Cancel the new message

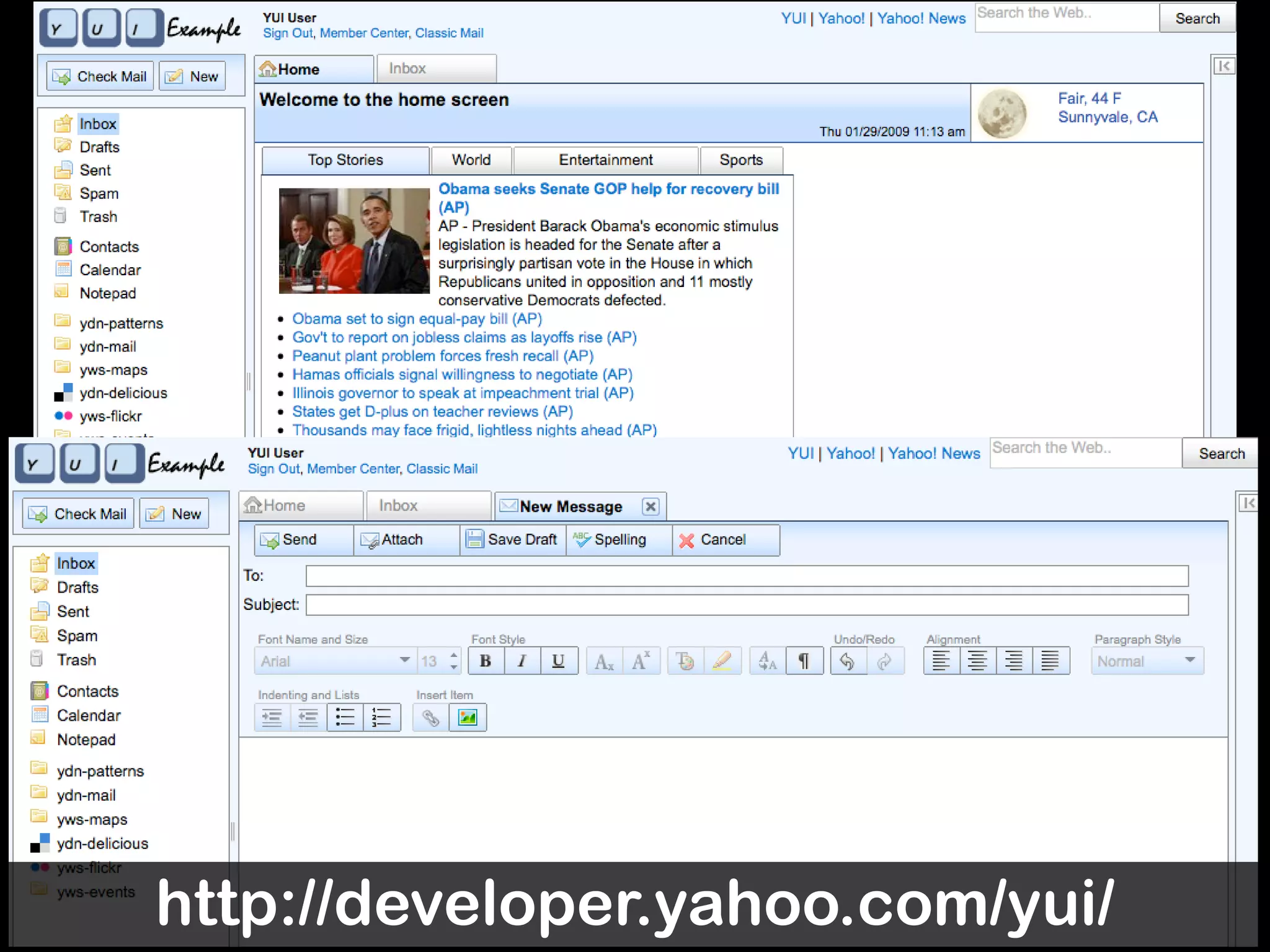click(726, 540)
